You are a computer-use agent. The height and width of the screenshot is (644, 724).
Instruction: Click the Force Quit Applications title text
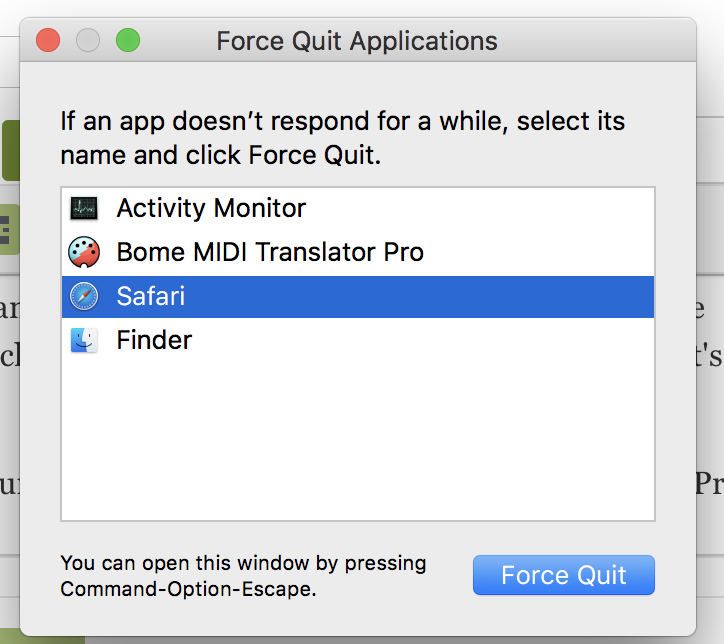pos(357,42)
